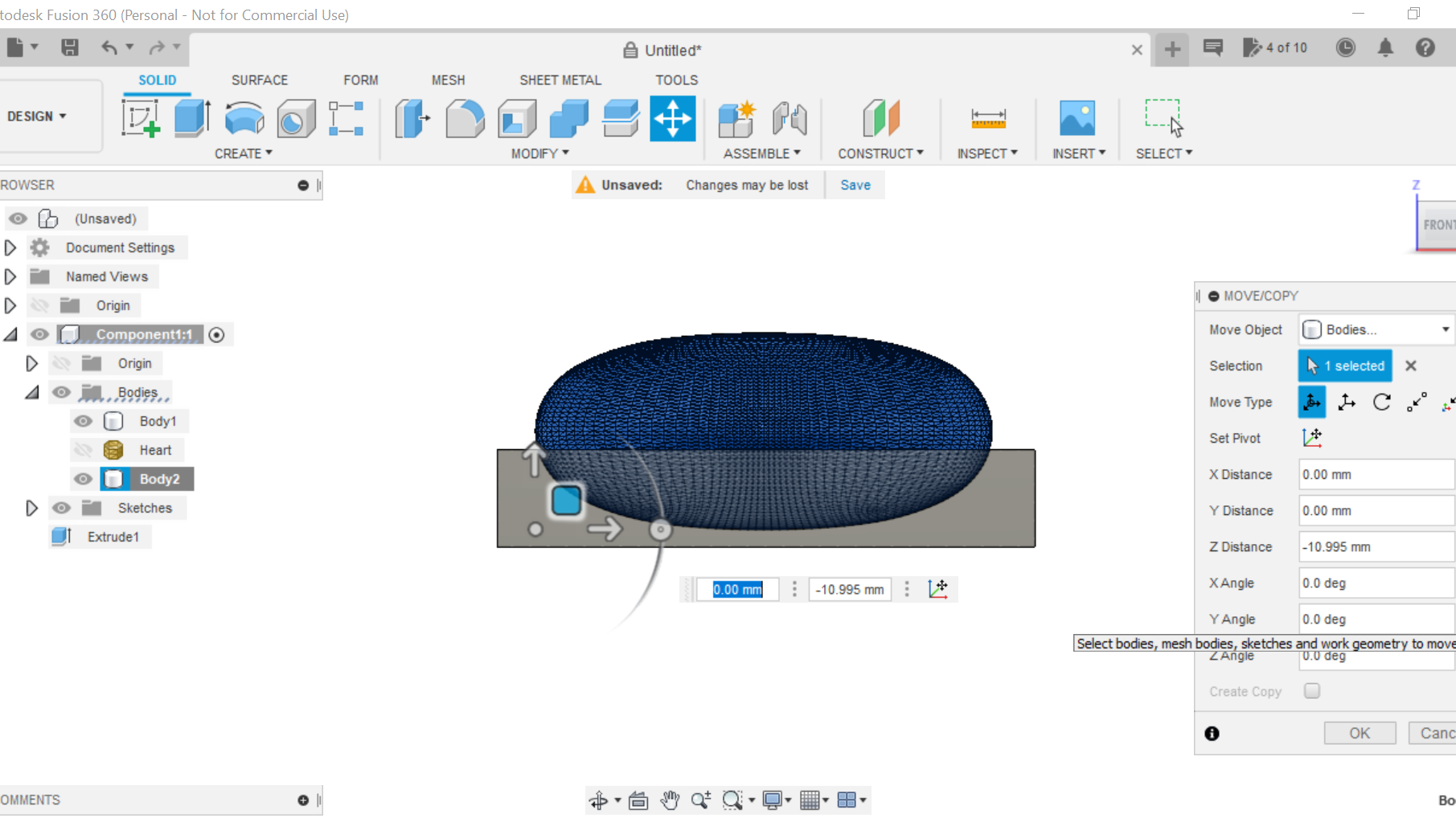
Task: Activate the Fillet tool in Modify
Action: pos(465,118)
